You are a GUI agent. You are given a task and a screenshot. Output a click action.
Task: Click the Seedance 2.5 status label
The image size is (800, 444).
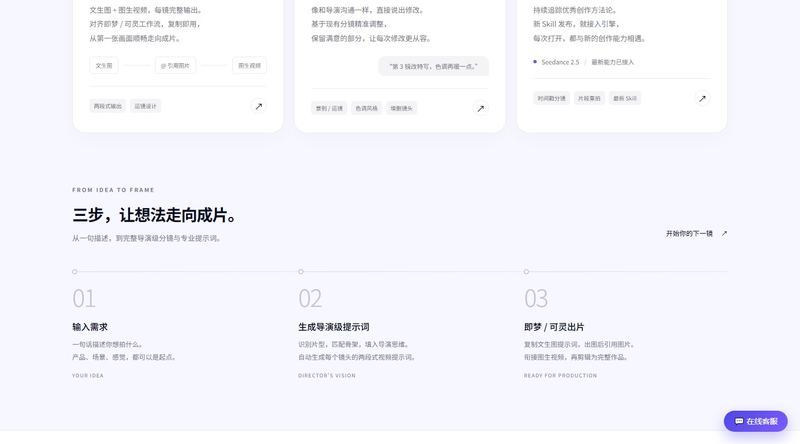click(560, 62)
